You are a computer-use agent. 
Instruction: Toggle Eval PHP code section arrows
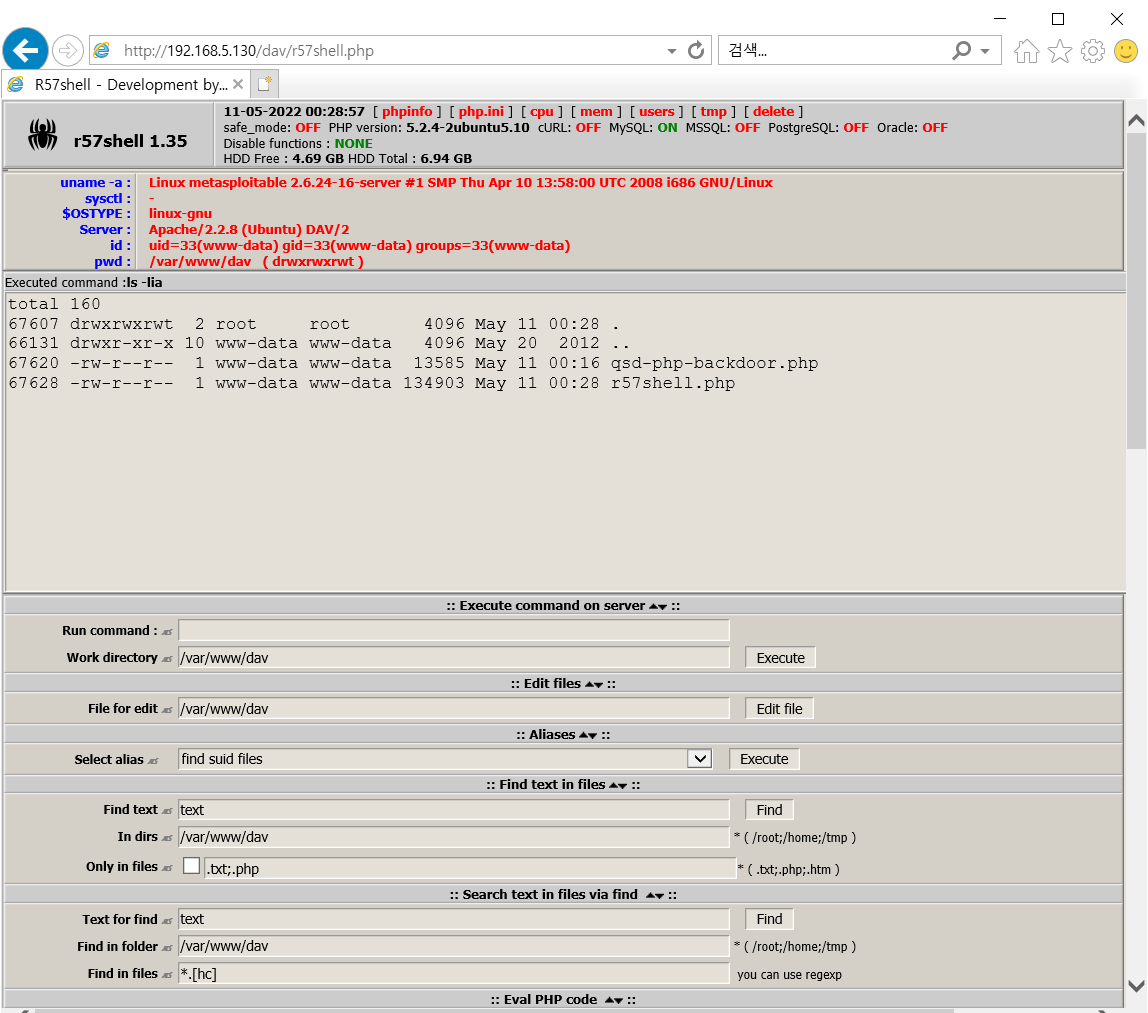point(614,1001)
